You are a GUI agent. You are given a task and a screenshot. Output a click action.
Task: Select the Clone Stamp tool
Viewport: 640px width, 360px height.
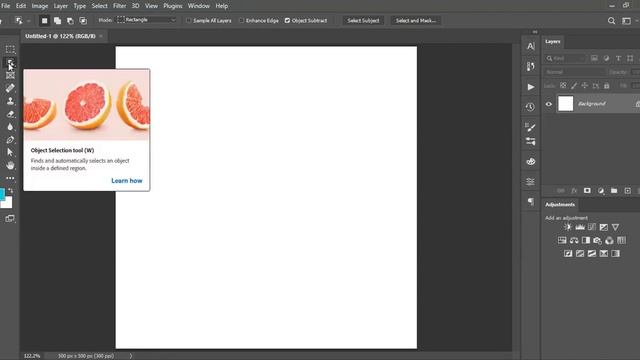[x=10, y=101]
